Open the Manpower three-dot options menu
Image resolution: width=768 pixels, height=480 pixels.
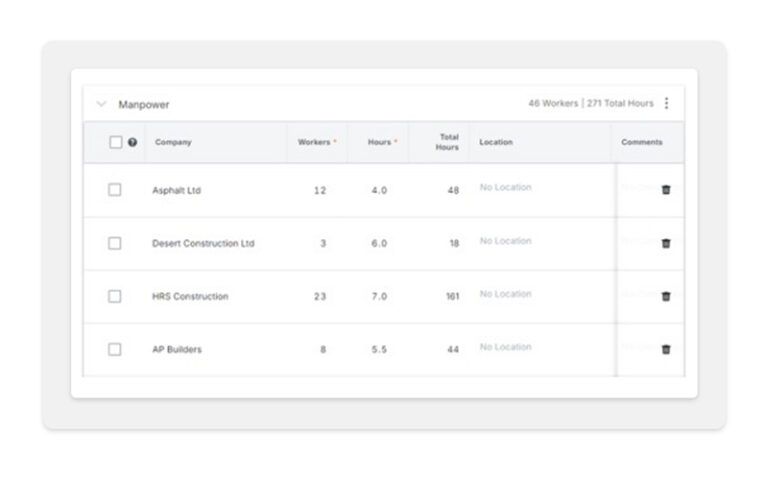click(667, 103)
